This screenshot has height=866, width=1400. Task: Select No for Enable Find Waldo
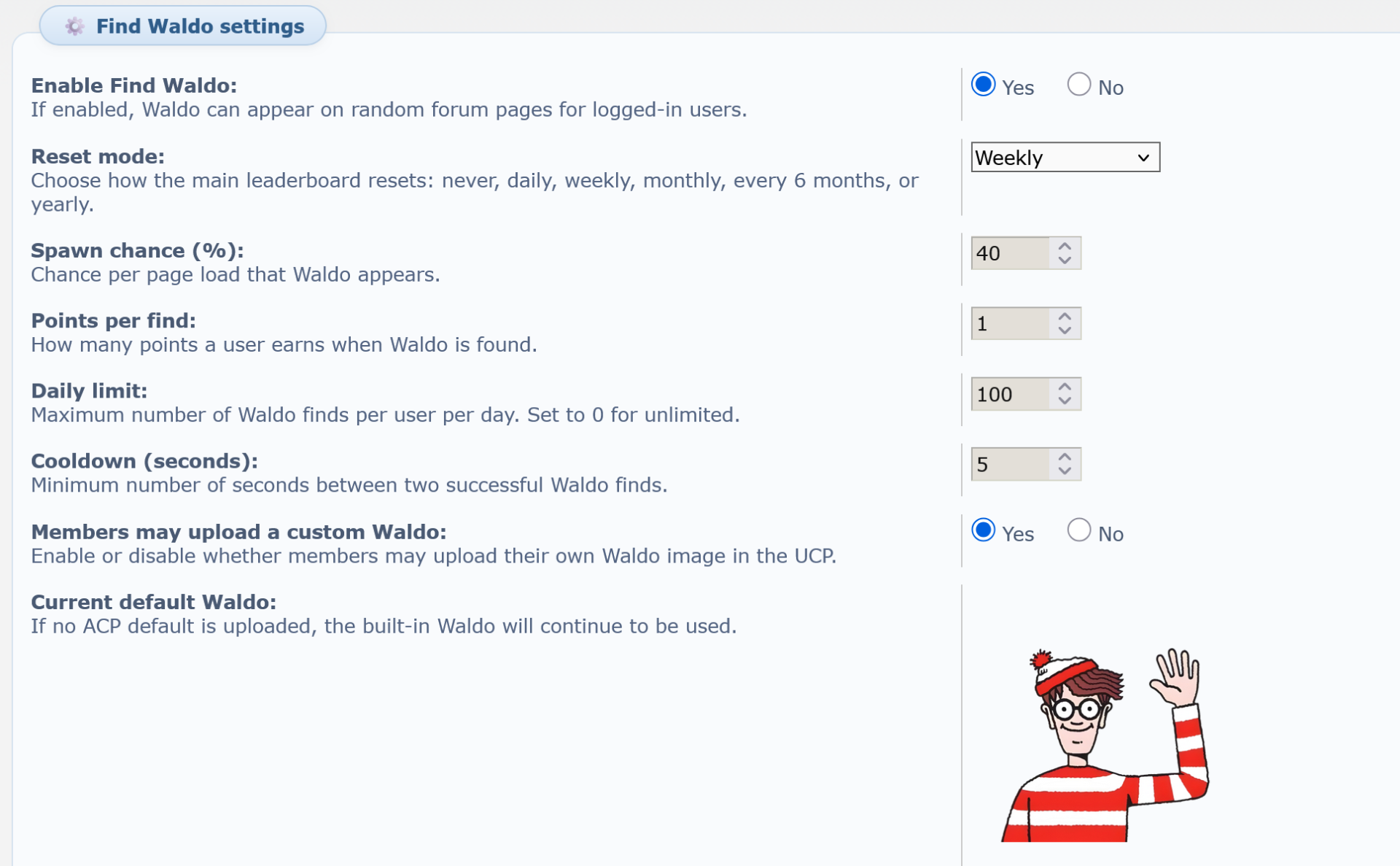(1078, 85)
